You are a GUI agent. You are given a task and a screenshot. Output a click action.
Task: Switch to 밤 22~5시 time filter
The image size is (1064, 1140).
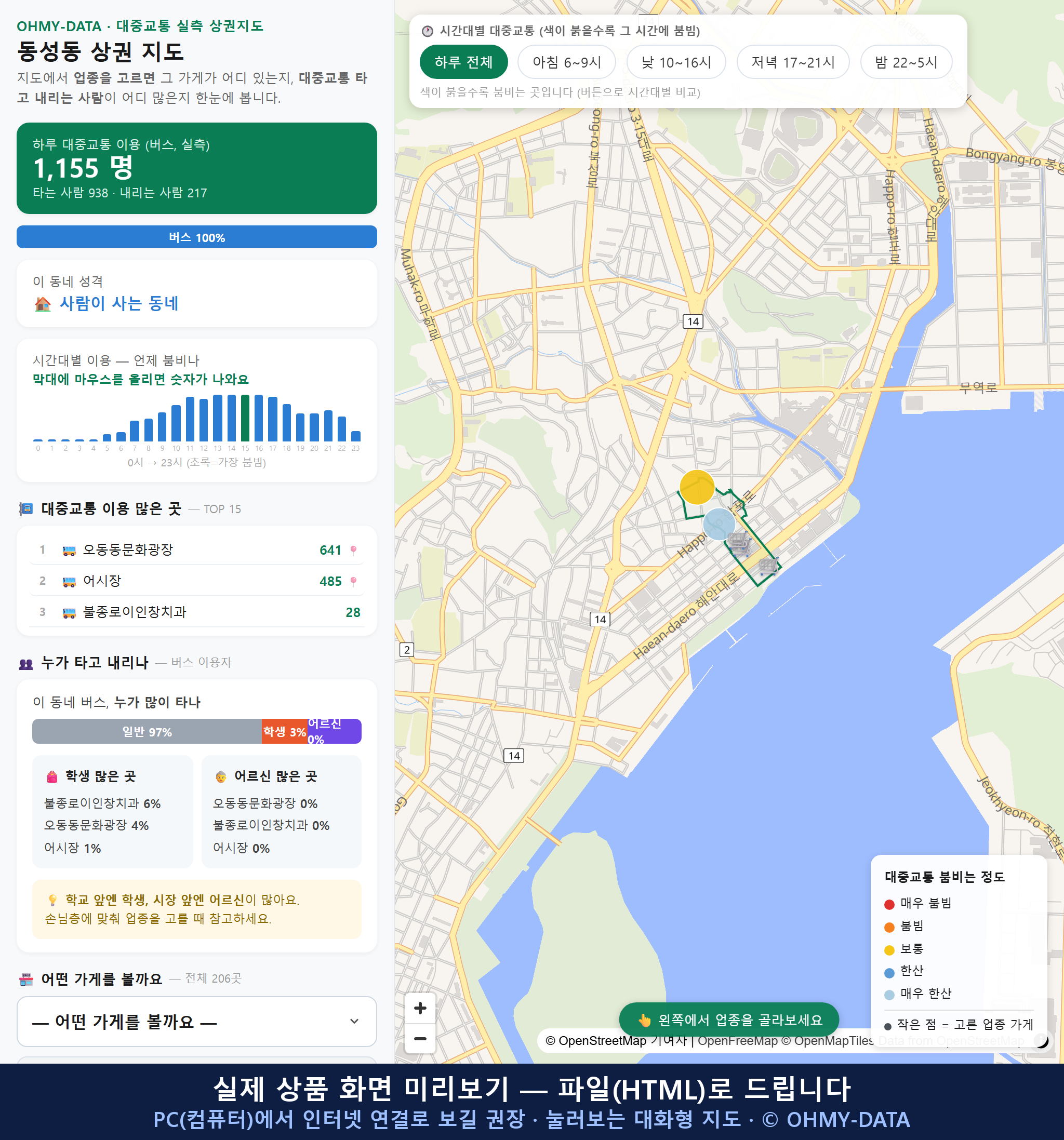(906, 62)
